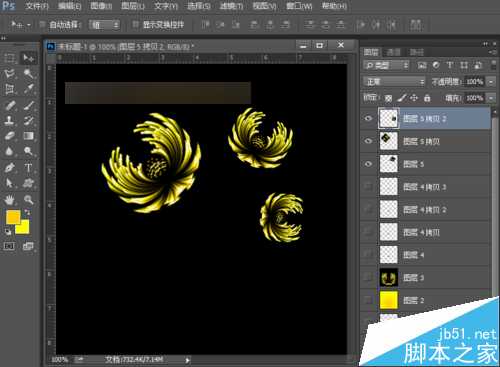Select the Clone Stamp tool

click(10, 120)
